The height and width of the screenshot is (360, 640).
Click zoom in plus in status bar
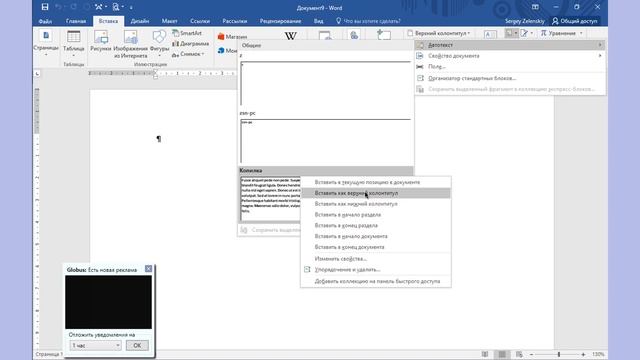coord(583,354)
